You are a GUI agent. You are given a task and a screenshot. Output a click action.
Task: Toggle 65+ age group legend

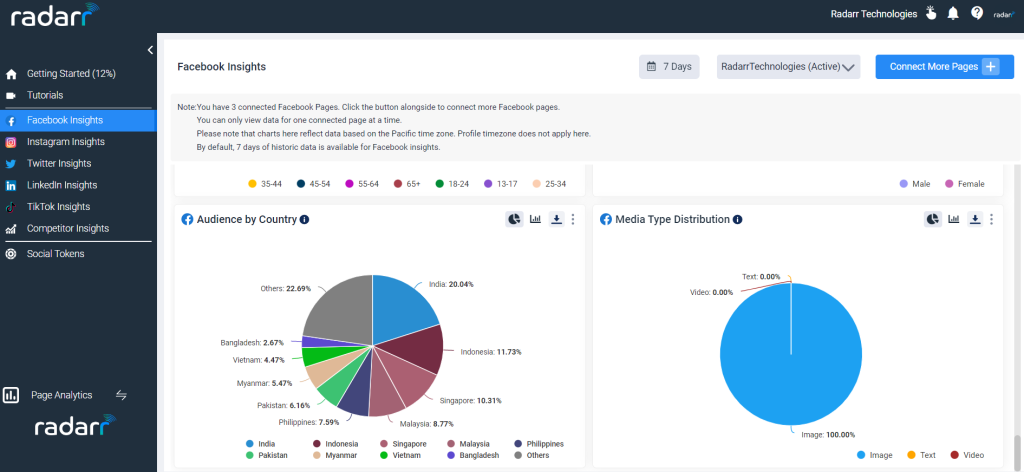point(407,184)
